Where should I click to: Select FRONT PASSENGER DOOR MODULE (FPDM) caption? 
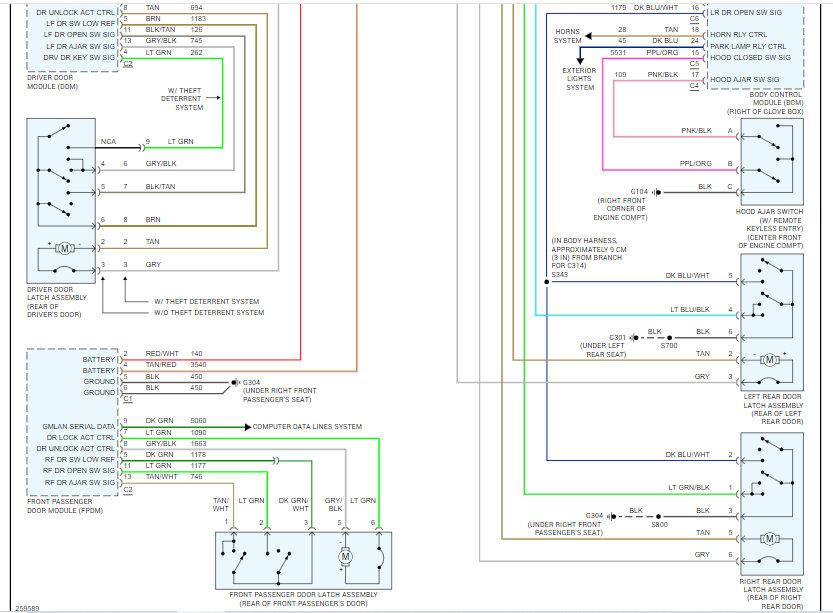(x=65, y=506)
